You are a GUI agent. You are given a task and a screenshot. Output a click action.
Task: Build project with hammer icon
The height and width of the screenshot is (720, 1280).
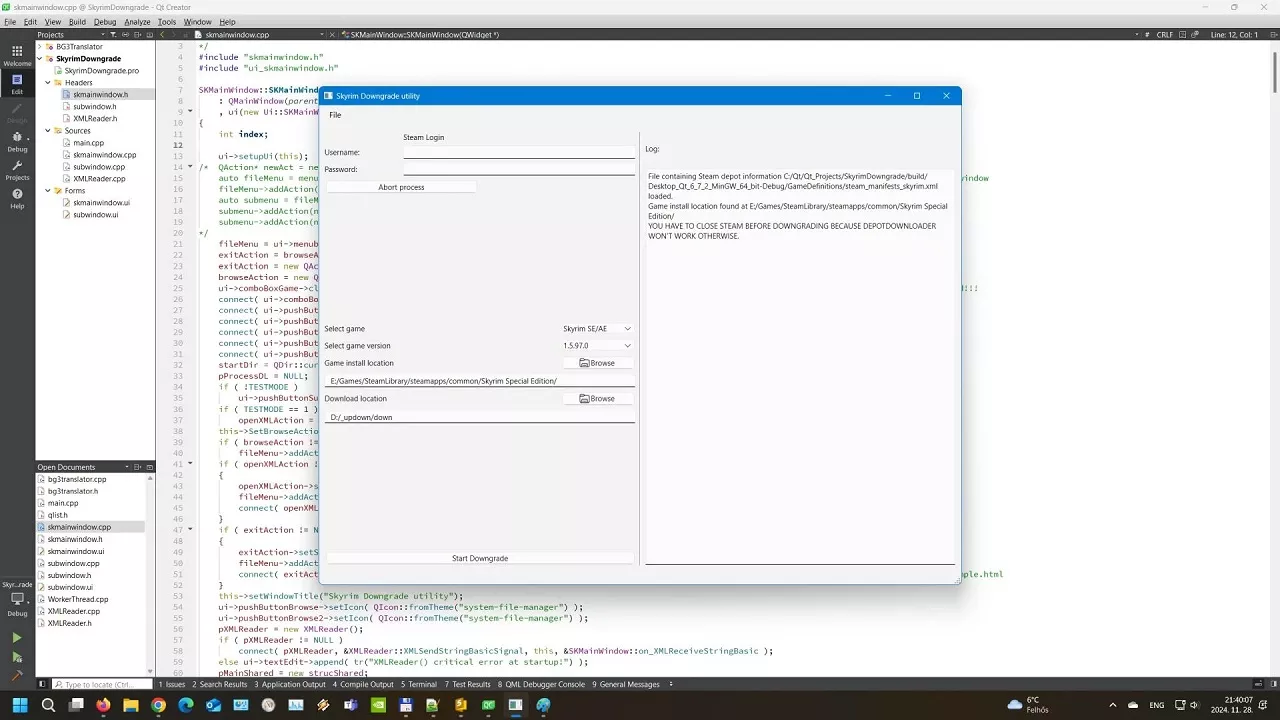click(17, 676)
